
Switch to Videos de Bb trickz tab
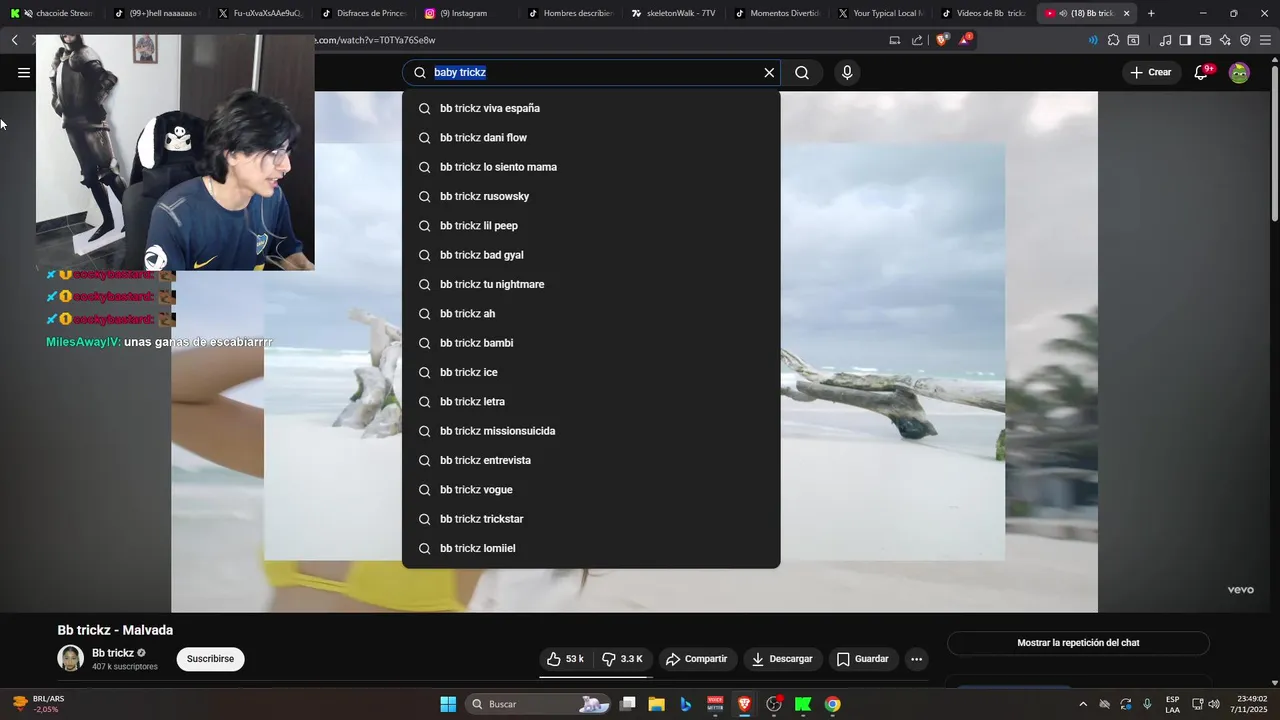pyautogui.click(x=983, y=13)
